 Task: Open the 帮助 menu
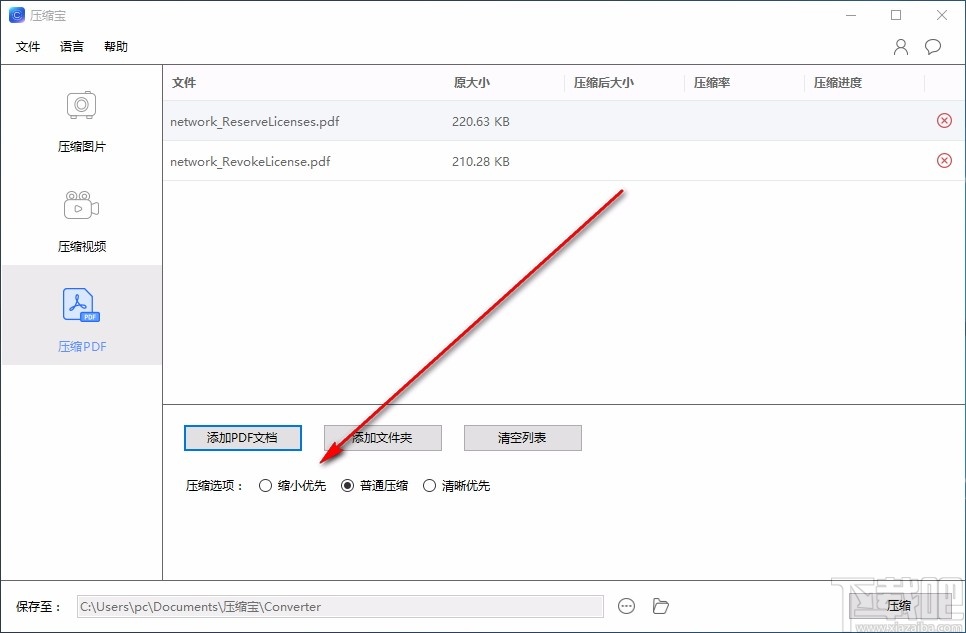point(116,47)
